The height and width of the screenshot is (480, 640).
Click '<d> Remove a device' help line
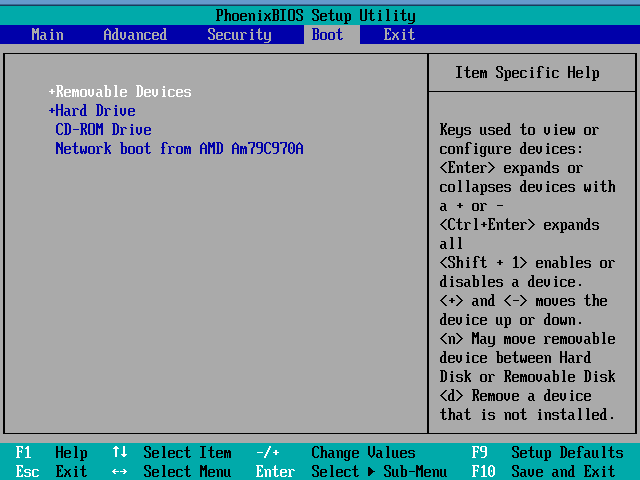pos(515,396)
